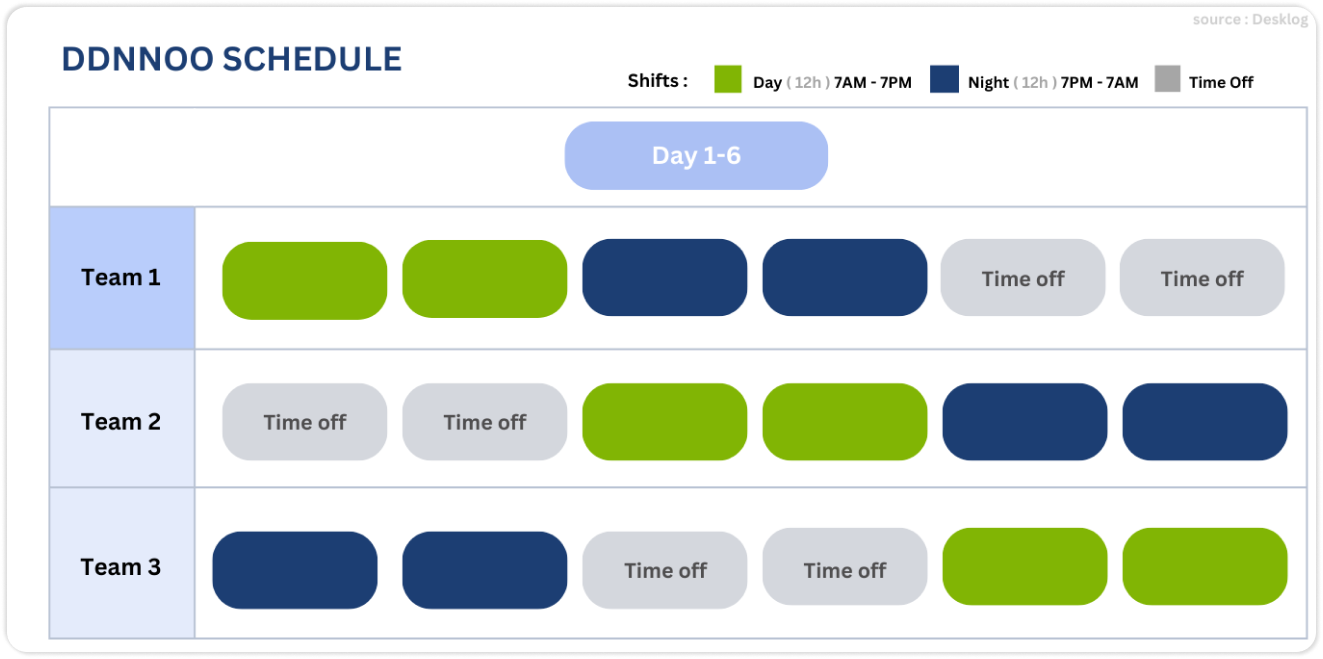The width and height of the screenshot is (1323, 659).
Task: Click the source : Desklog credit text
Action: pyautogui.click(x=1250, y=20)
